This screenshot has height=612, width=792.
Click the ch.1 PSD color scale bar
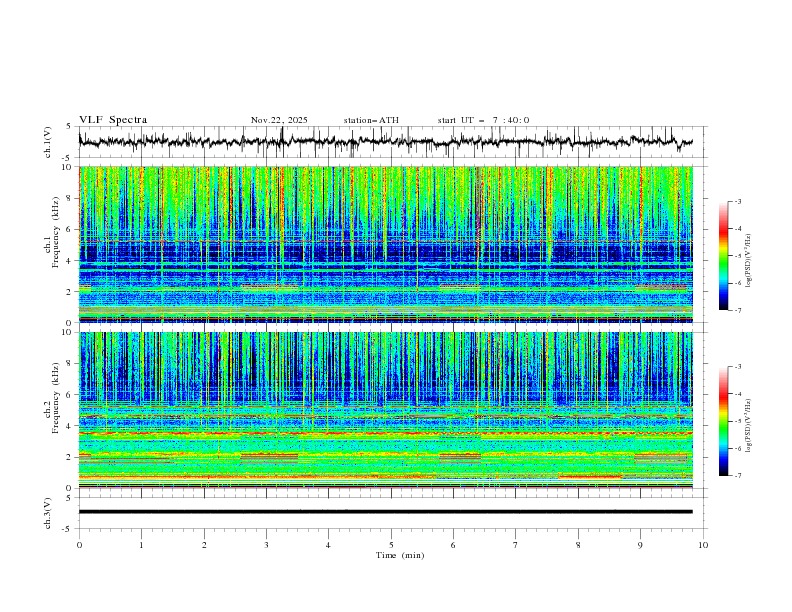723,256
